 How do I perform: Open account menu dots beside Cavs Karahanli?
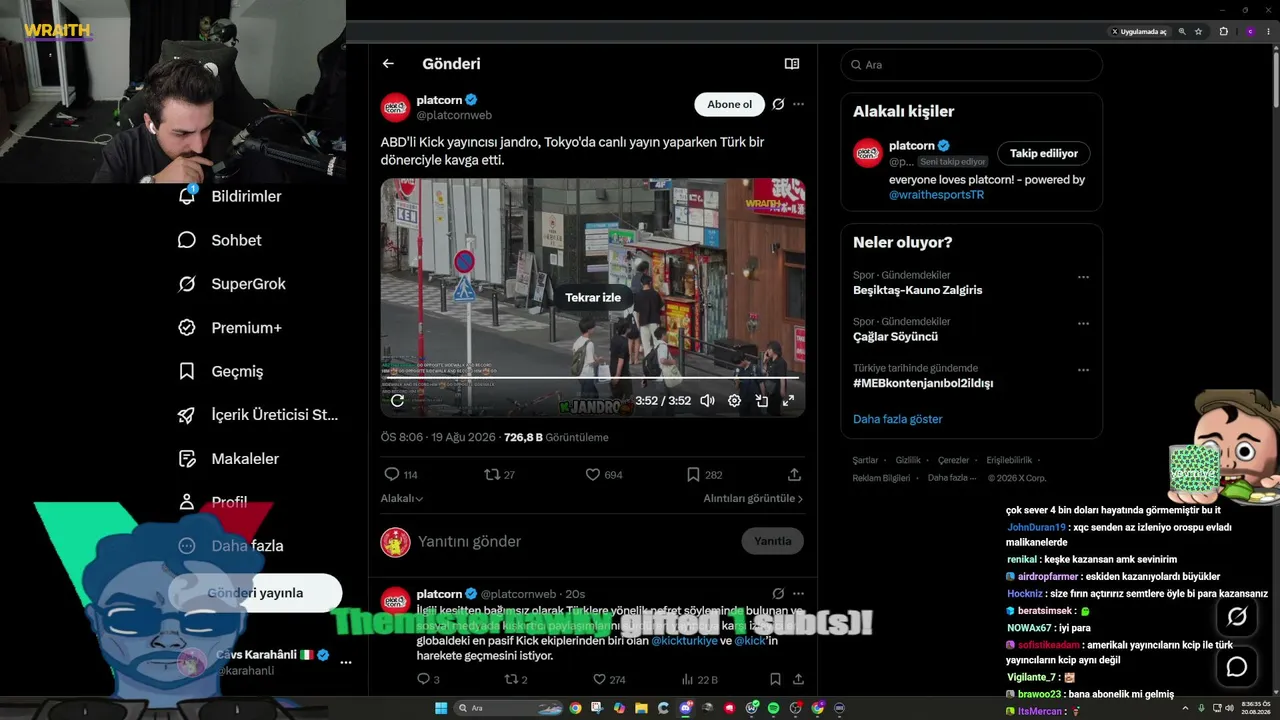point(346,662)
